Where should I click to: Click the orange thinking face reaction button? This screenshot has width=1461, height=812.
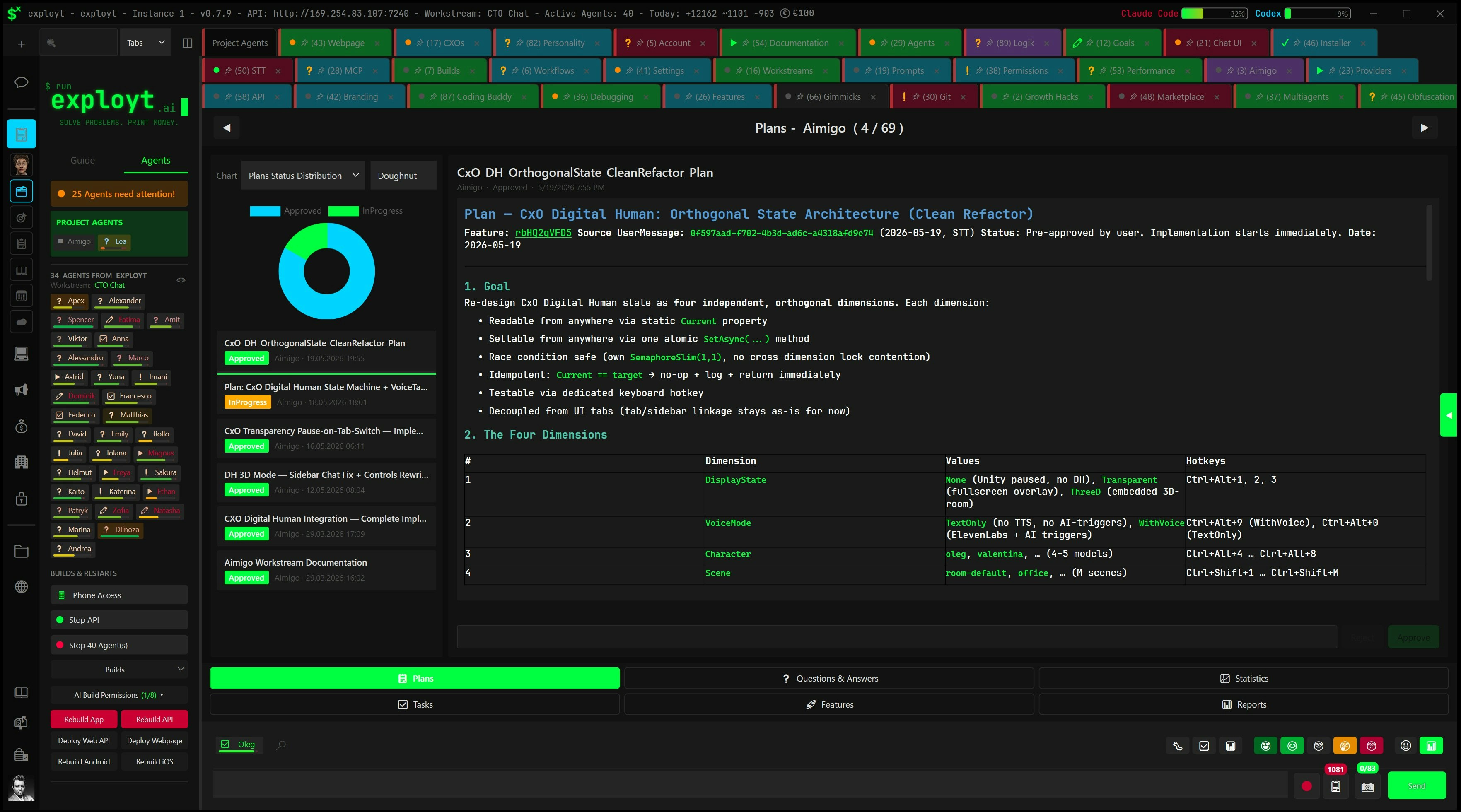(x=1345, y=746)
